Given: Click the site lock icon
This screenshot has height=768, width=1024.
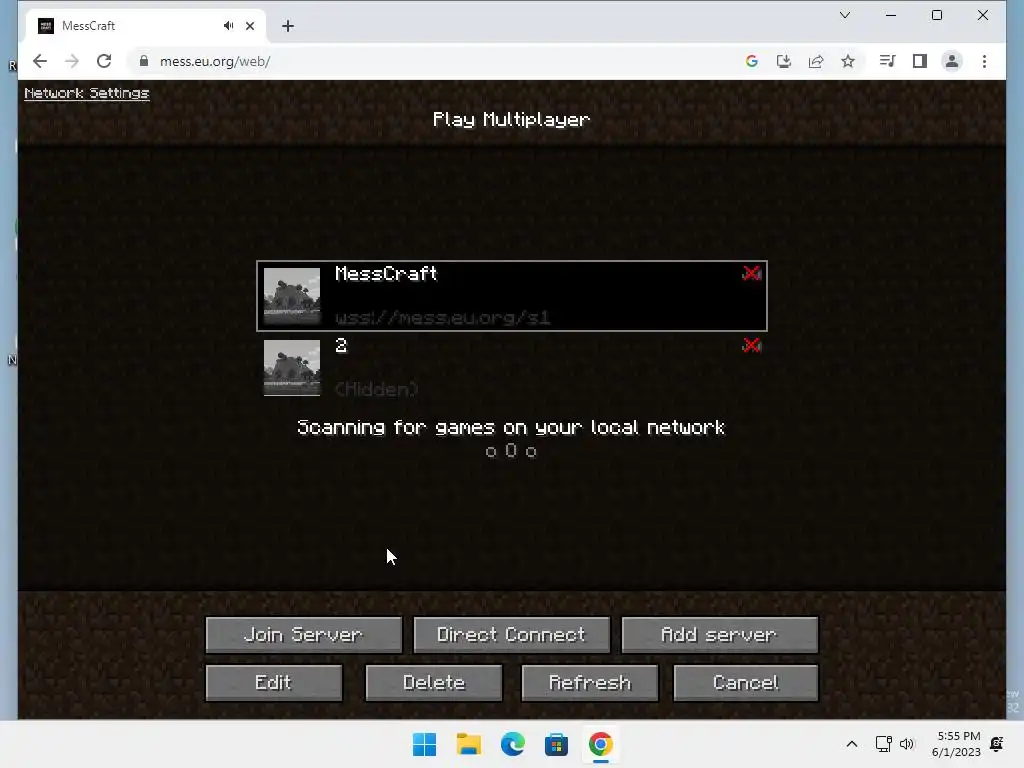Looking at the screenshot, I should pos(144,61).
